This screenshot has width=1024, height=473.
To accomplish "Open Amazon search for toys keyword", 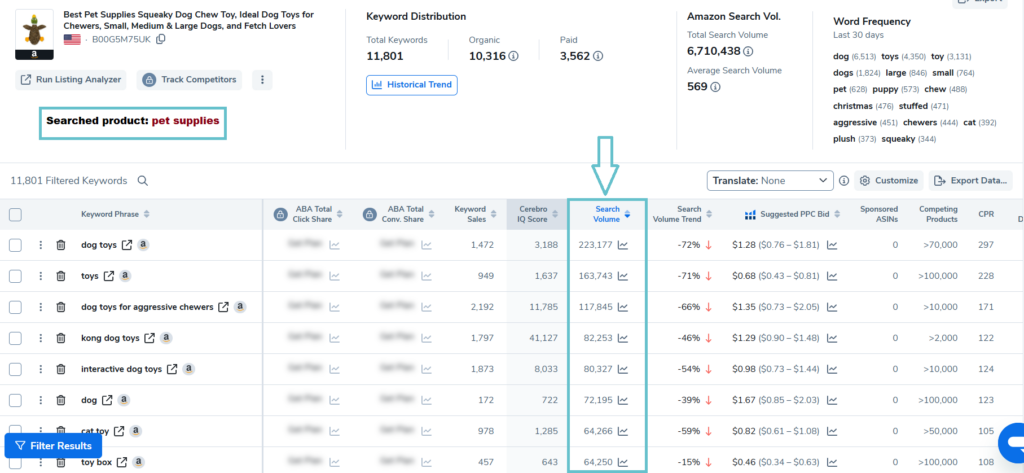I will pos(124,276).
